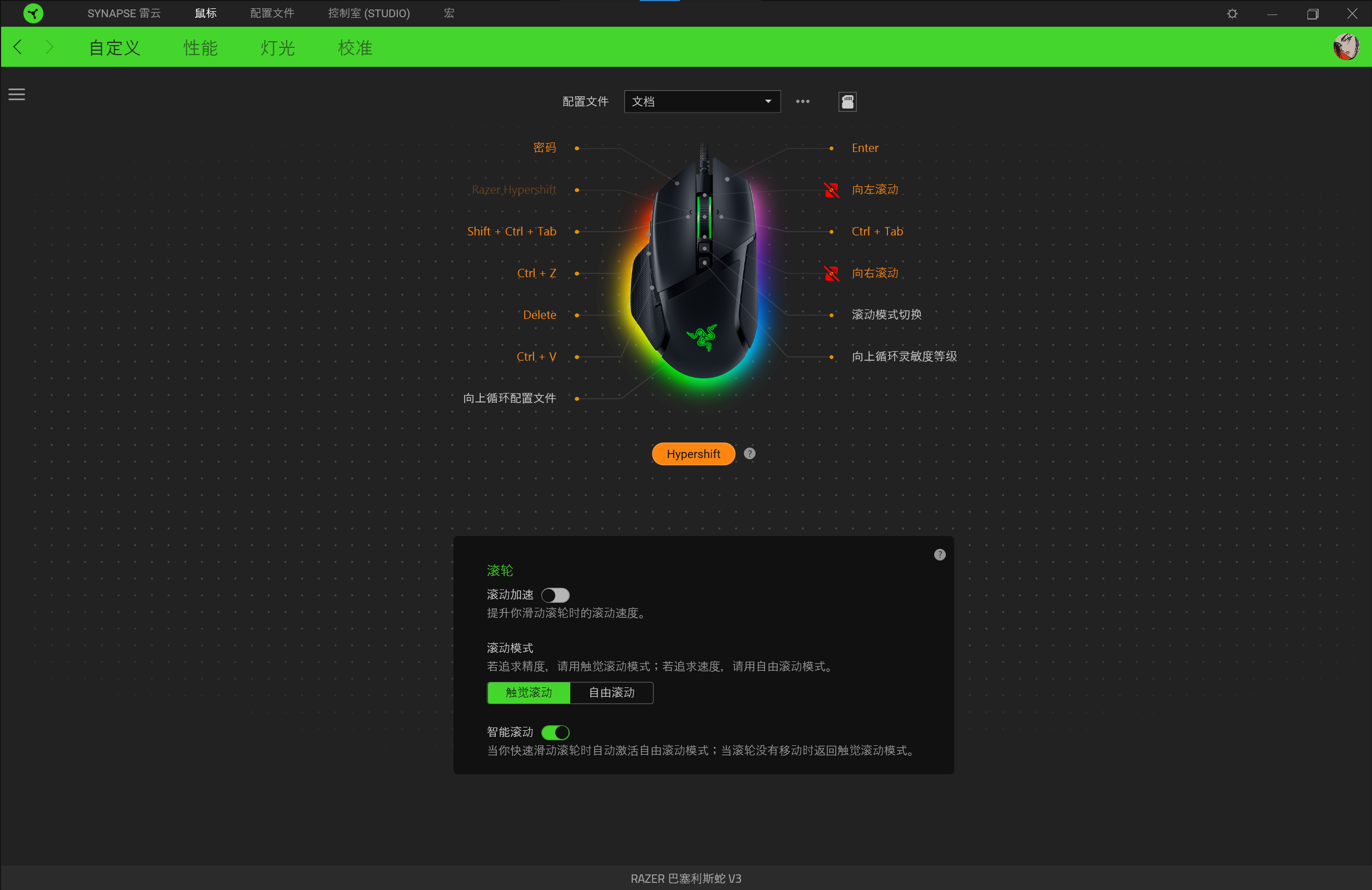This screenshot has height=890, width=1372.
Task: Toggle 智能滚动 switch off
Action: point(555,732)
